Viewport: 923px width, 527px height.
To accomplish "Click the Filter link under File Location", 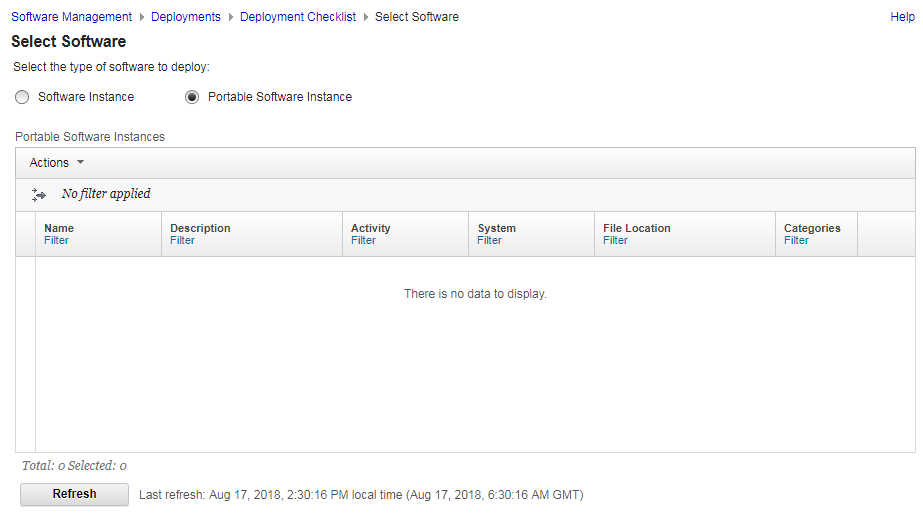I will click(x=616, y=241).
